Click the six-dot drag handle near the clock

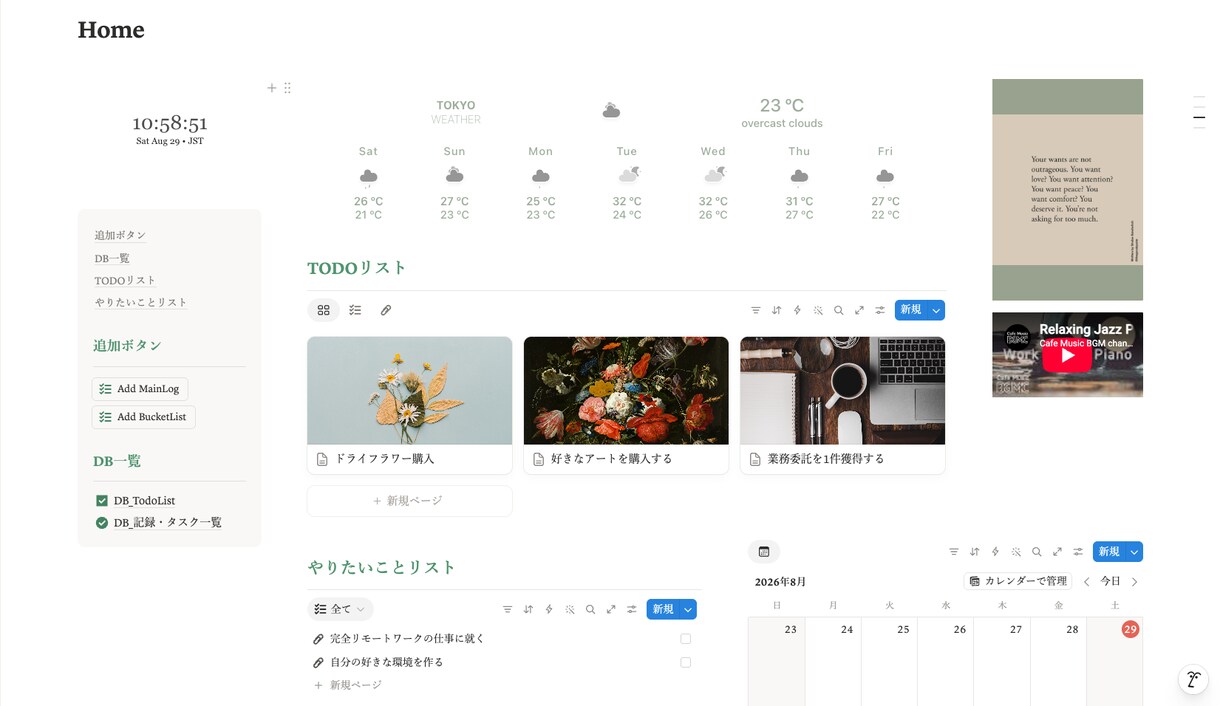(287, 88)
